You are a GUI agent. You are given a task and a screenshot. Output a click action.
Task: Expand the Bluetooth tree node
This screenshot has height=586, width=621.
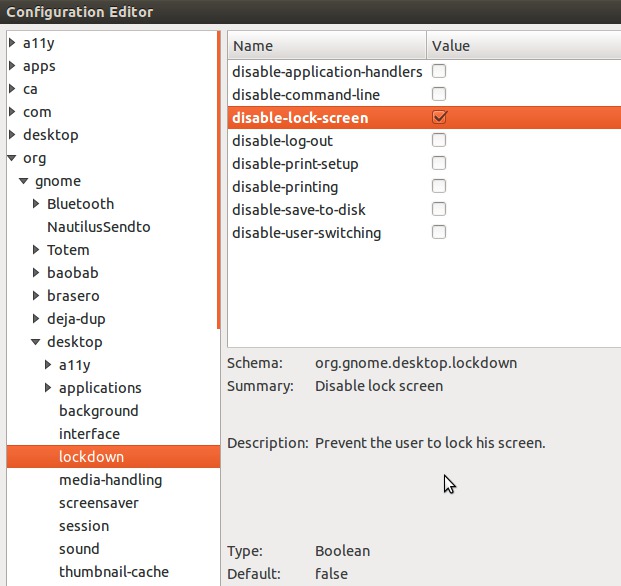(x=36, y=204)
